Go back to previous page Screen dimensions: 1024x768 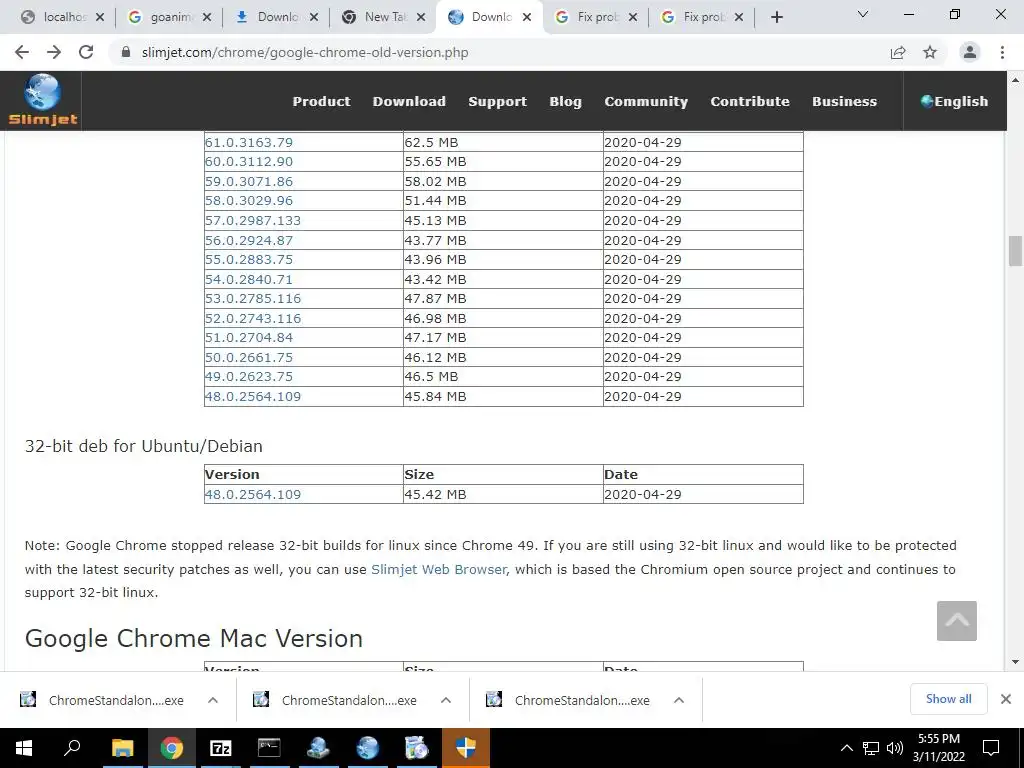pos(22,52)
